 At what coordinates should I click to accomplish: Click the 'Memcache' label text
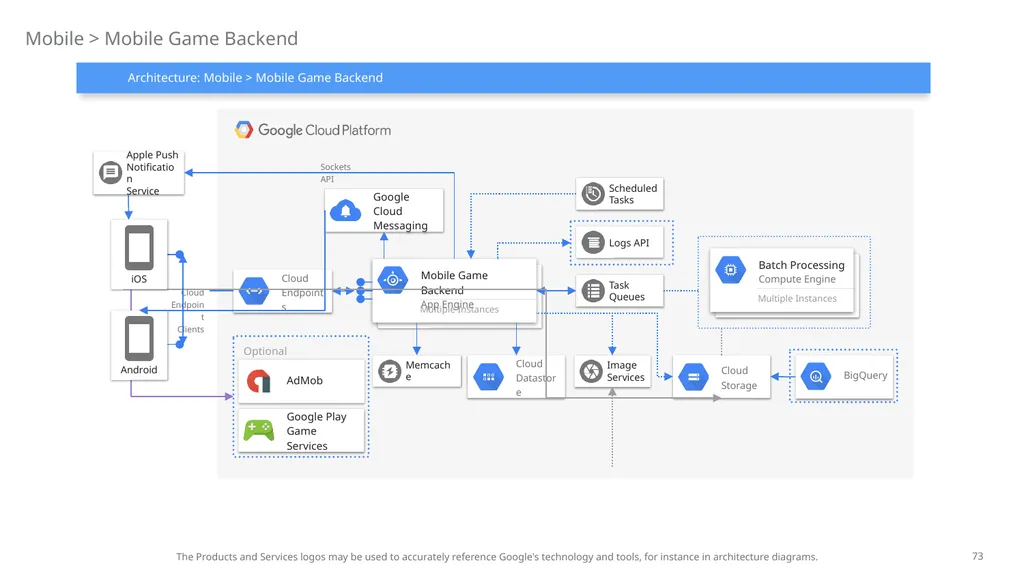coord(428,370)
